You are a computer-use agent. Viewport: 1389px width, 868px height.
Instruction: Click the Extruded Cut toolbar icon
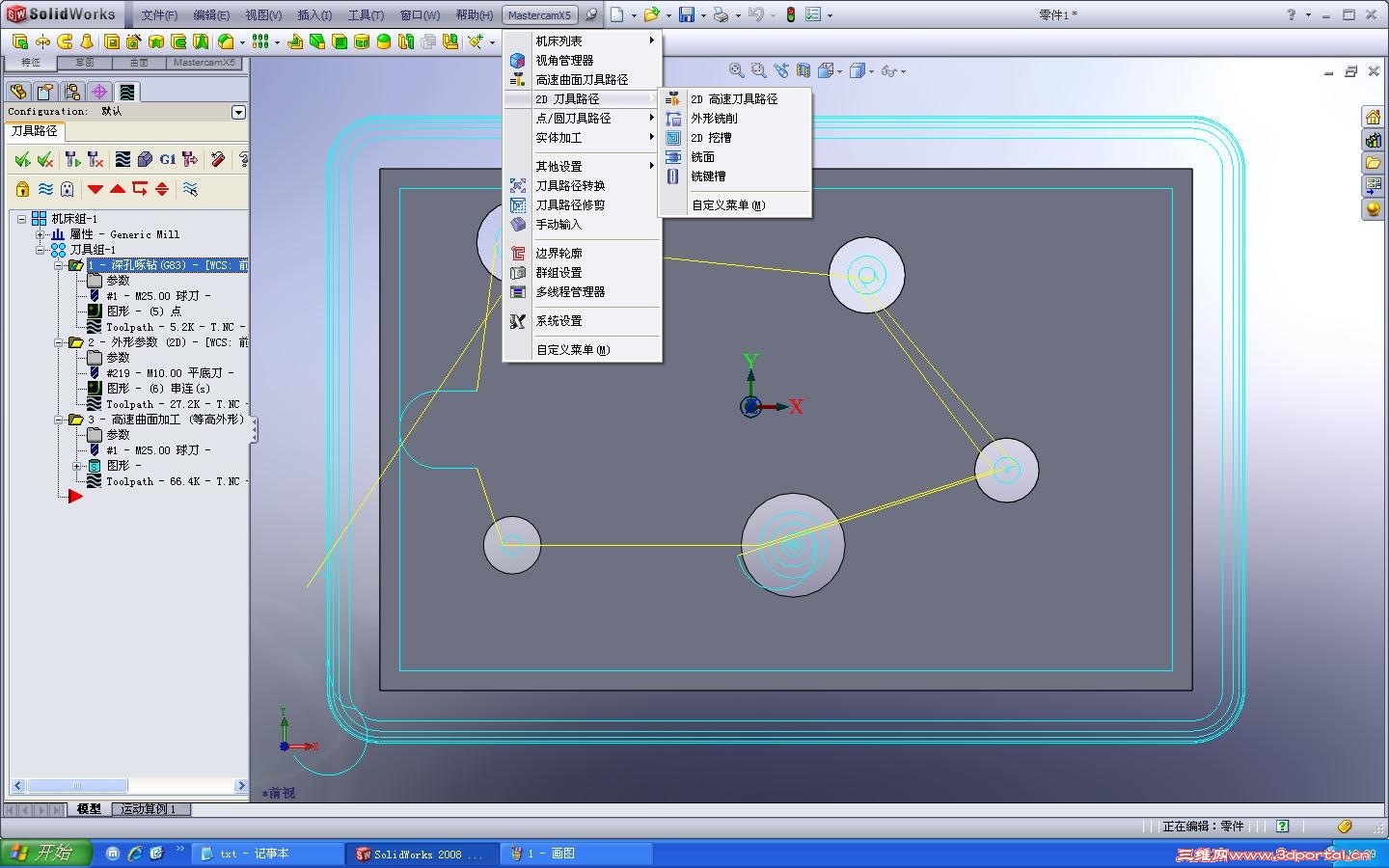(x=112, y=41)
